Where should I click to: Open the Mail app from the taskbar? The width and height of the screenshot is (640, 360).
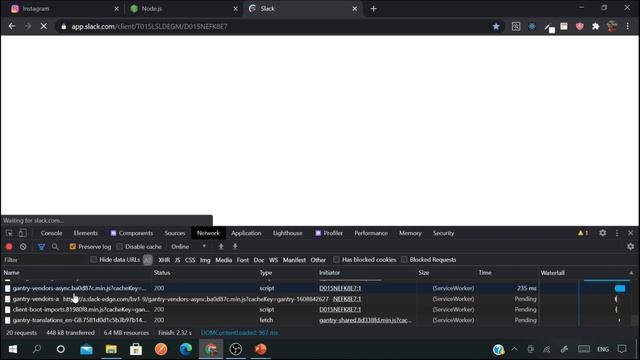(x=86, y=349)
